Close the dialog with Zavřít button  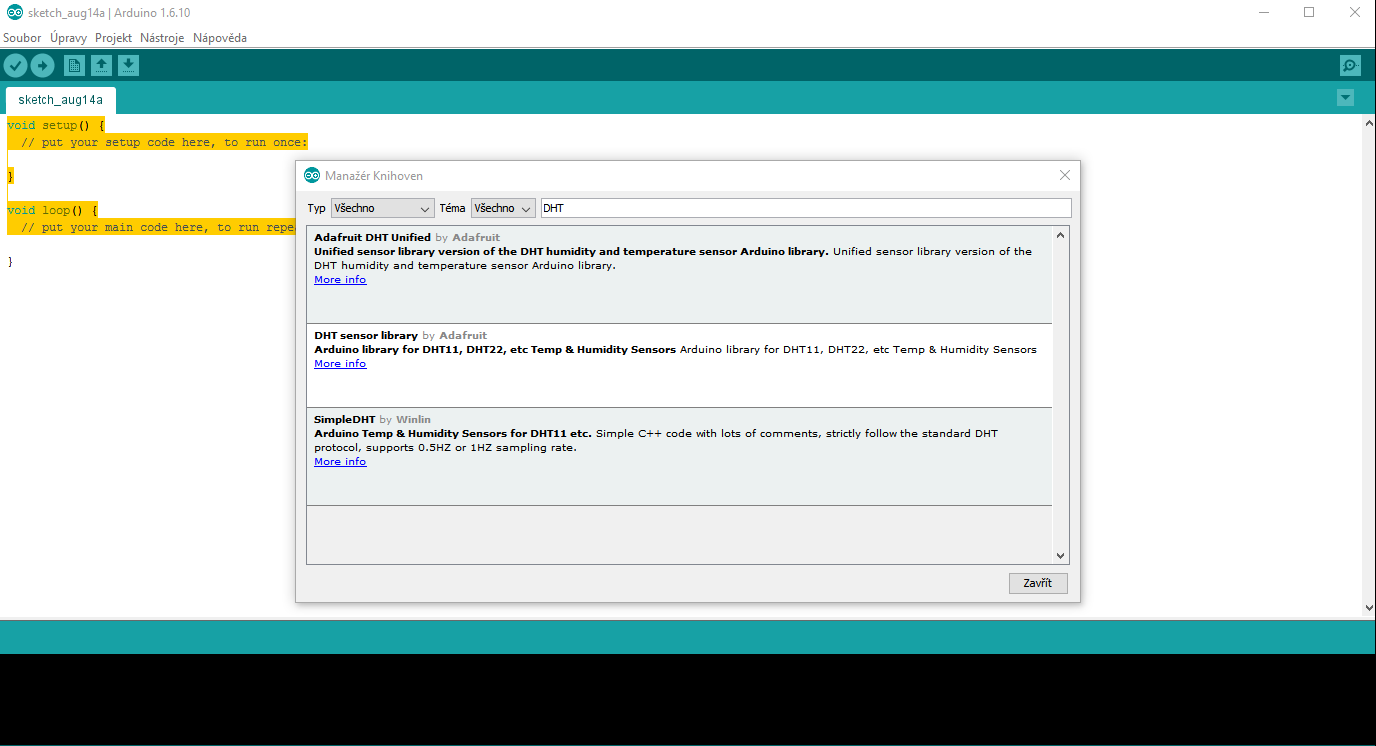1037,583
